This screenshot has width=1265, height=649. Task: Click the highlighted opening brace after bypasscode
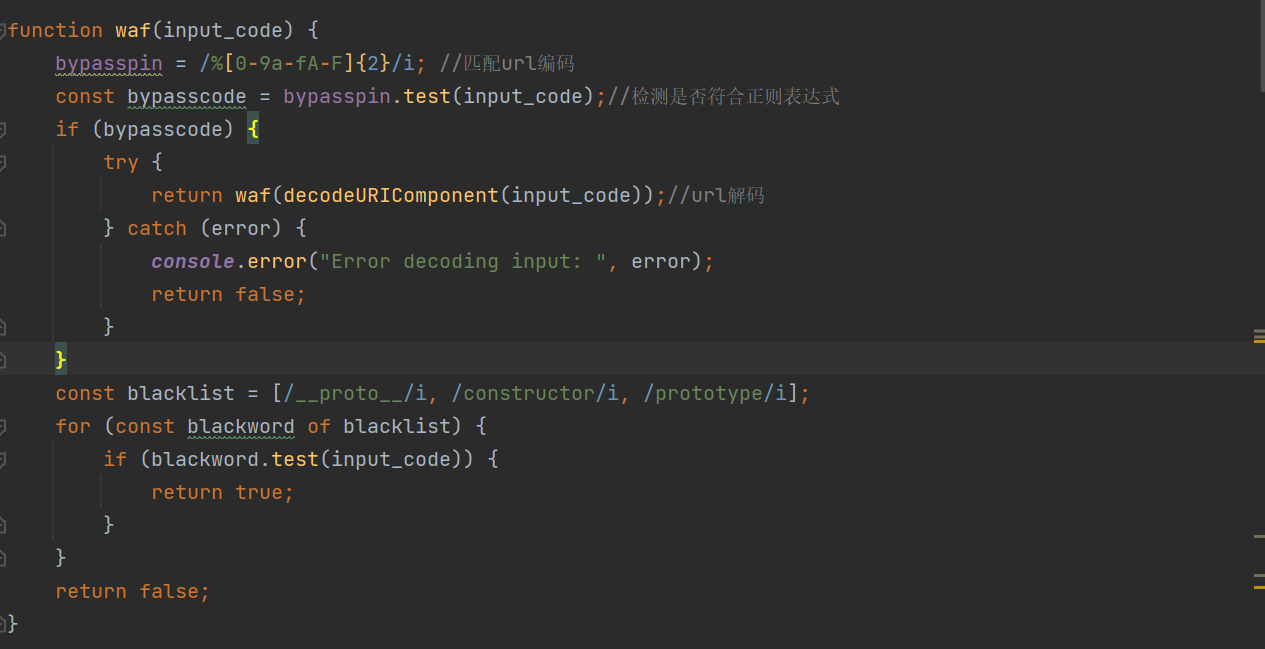point(253,130)
